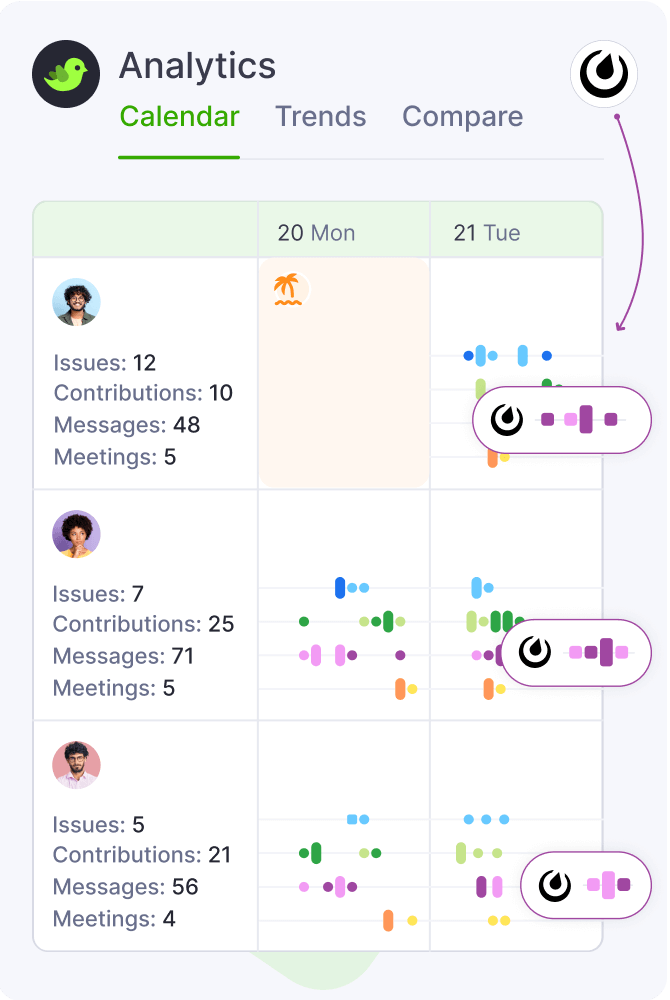The width and height of the screenshot is (670, 1000).
Task: Click the orange vacation block on Monday
Action: click(344, 400)
